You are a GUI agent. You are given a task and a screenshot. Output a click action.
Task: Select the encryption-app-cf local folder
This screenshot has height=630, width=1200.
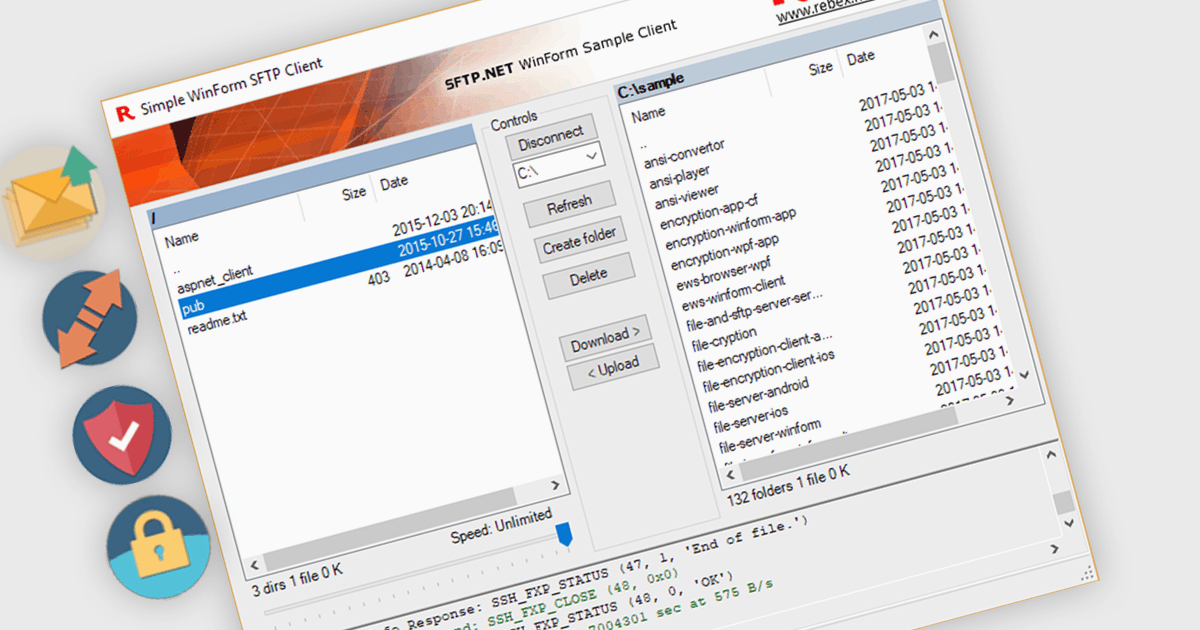pyautogui.click(x=709, y=212)
